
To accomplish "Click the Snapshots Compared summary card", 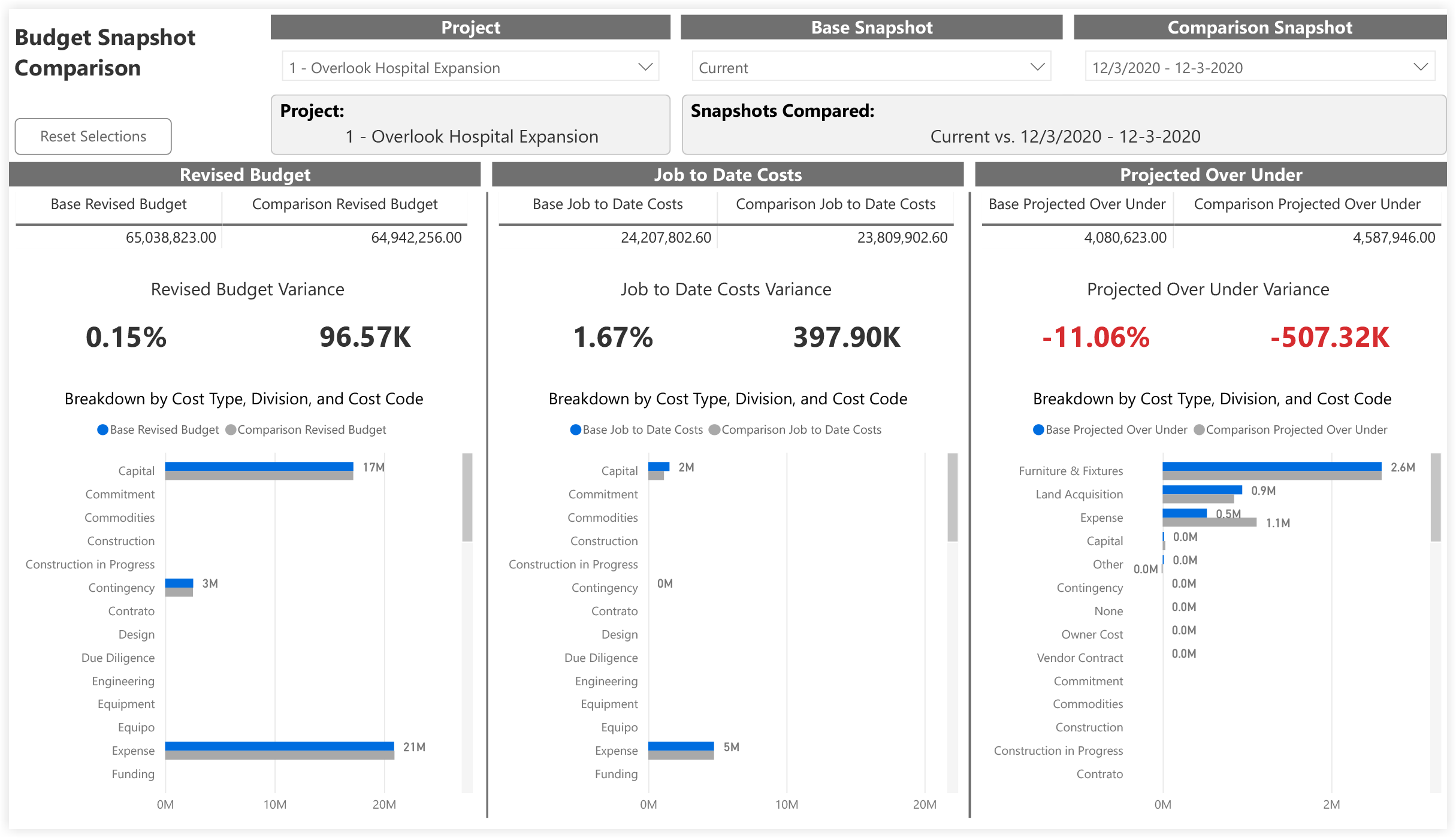I will pos(1064,125).
